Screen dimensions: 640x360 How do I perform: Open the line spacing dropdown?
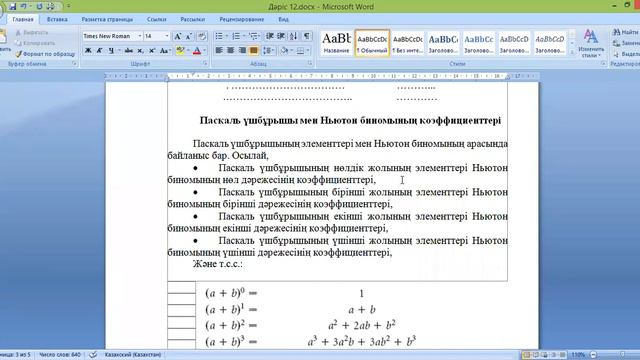point(268,51)
